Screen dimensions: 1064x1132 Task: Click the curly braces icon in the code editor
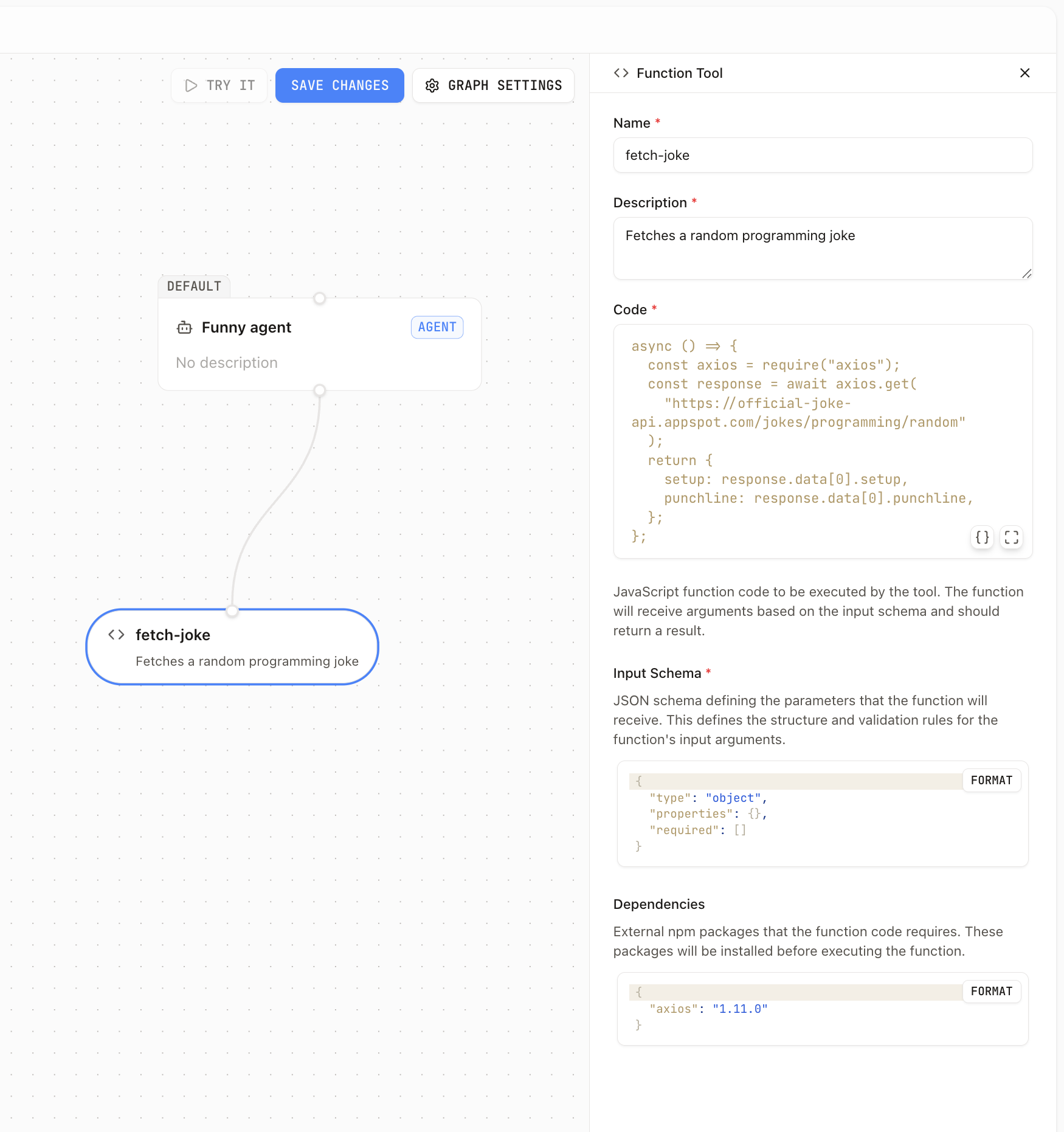(981, 537)
